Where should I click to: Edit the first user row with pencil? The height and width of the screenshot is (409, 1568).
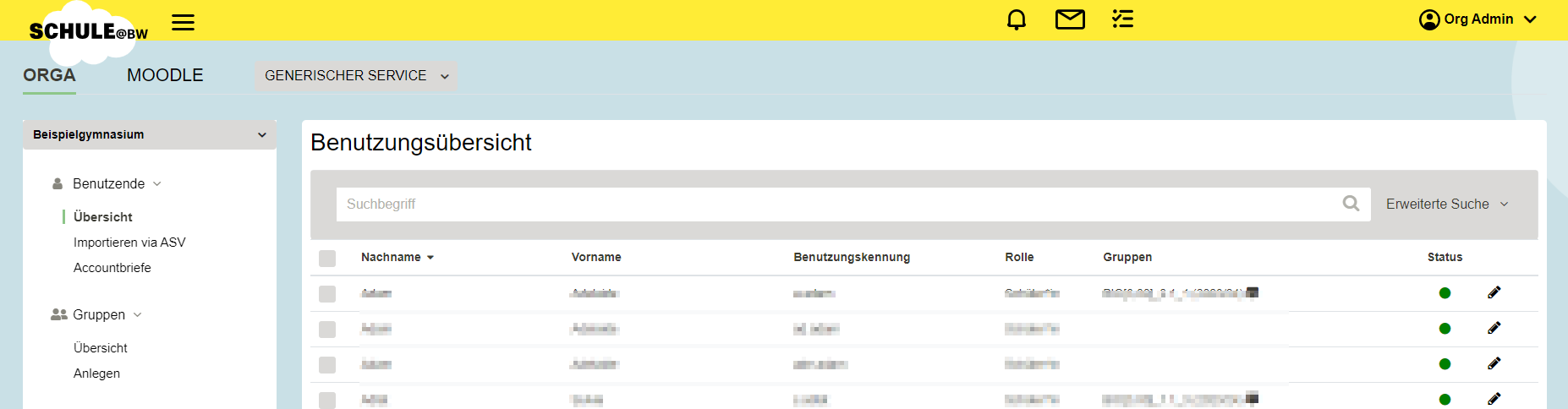(x=1494, y=292)
